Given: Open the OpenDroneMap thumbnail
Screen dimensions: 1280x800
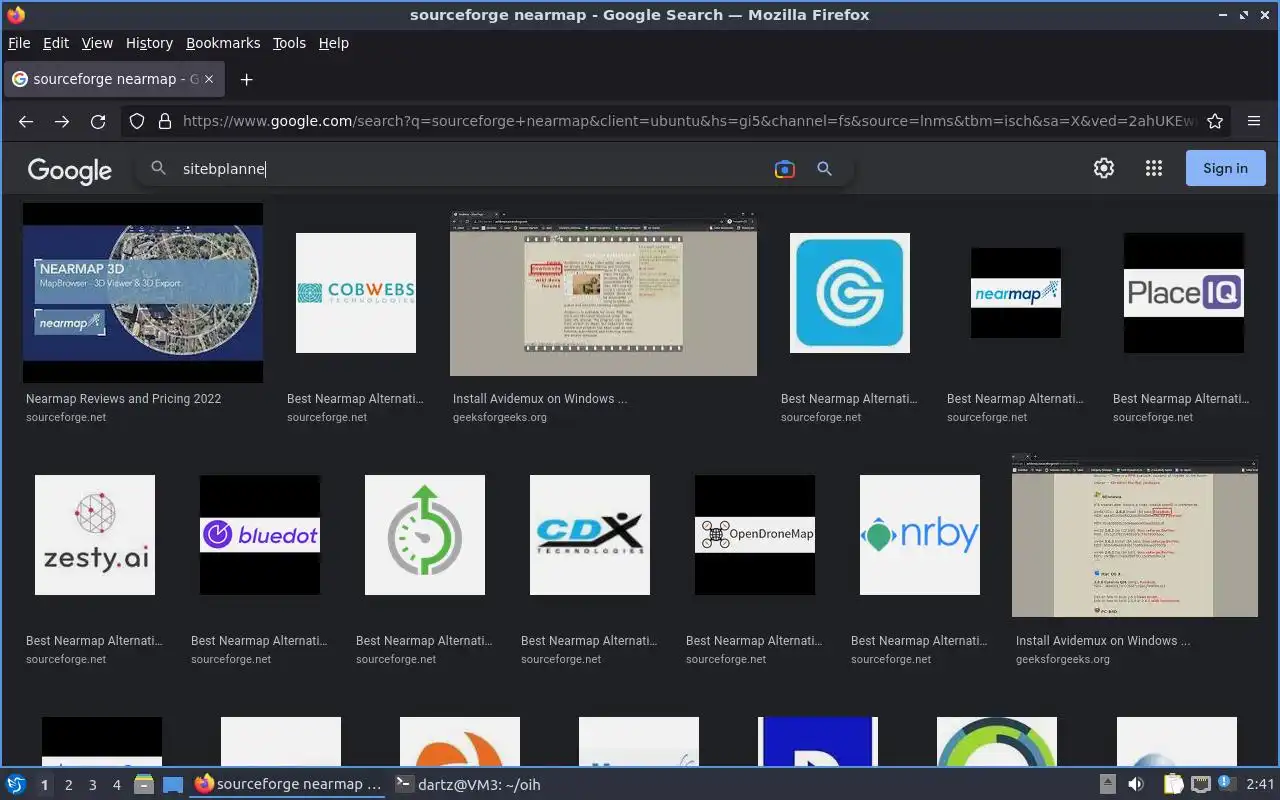Looking at the screenshot, I should tap(755, 535).
